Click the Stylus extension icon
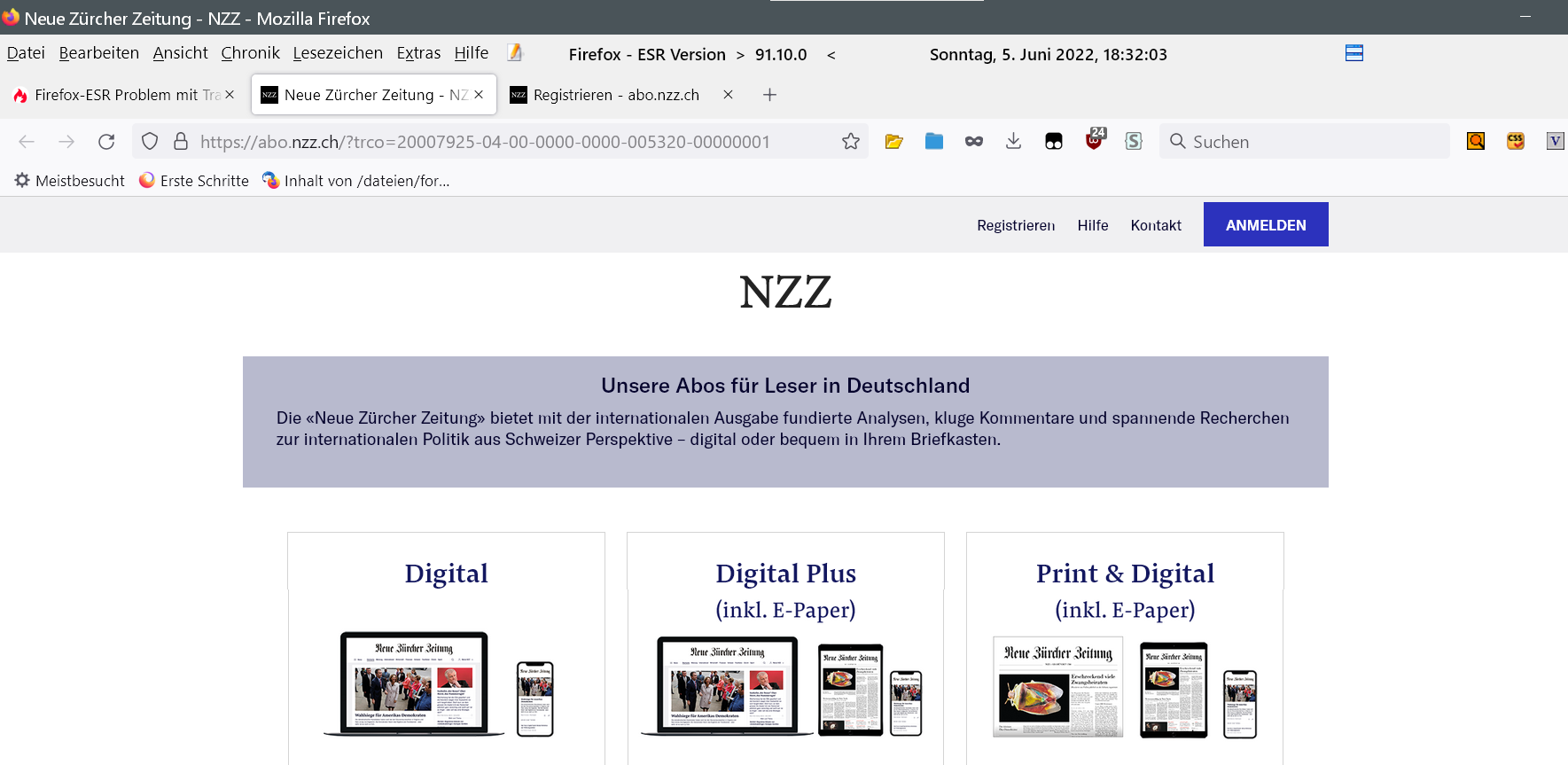1568x765 pixels. [1134, 142]
